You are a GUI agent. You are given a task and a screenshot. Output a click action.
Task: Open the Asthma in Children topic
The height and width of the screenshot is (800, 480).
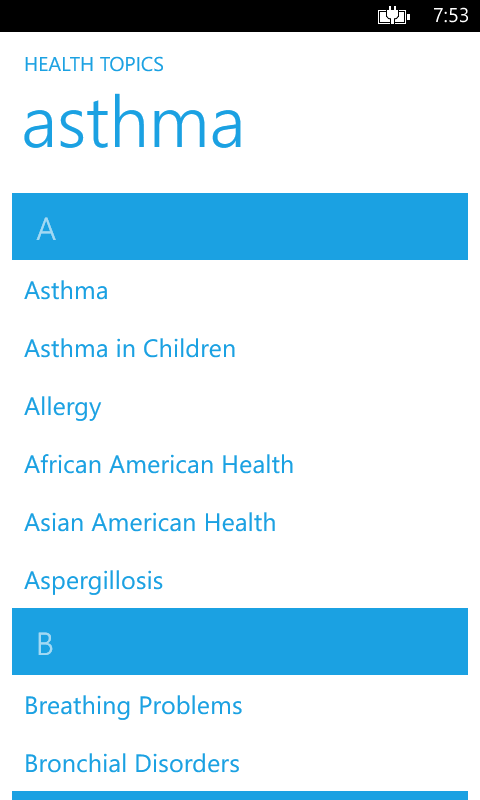point(130,349)
